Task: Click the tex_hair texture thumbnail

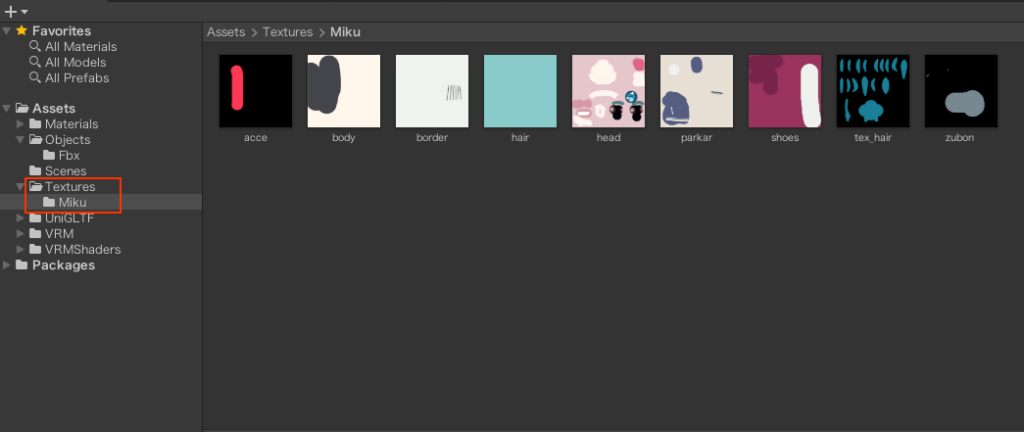Action: pos(873,91)
